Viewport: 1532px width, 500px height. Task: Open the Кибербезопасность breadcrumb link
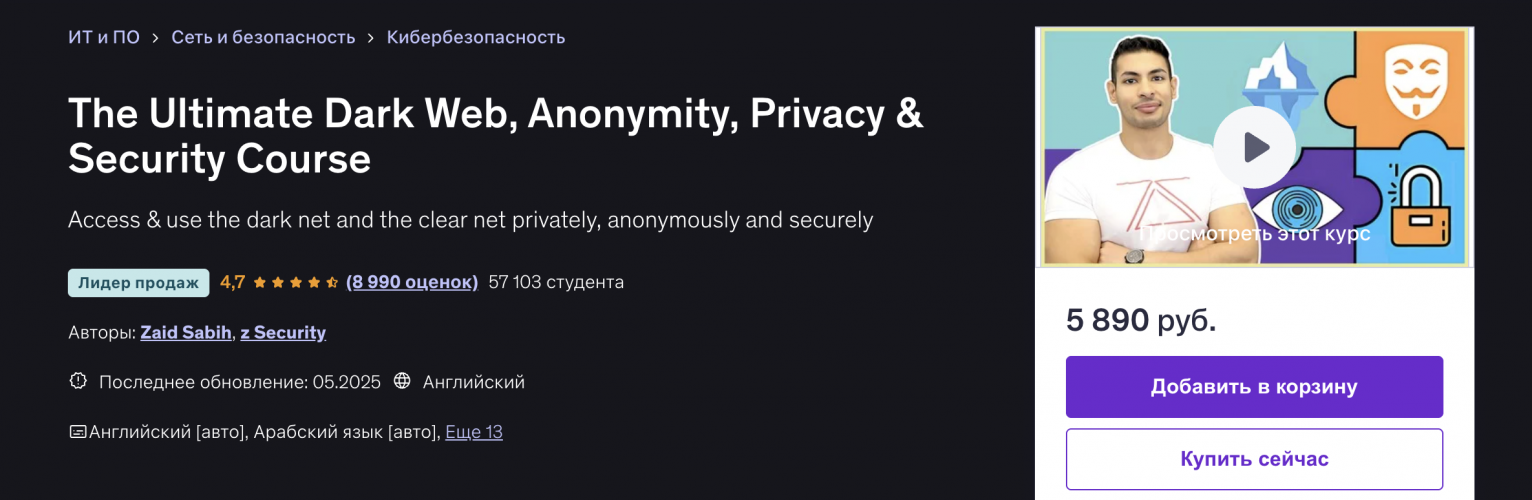(x=476, y=38)
